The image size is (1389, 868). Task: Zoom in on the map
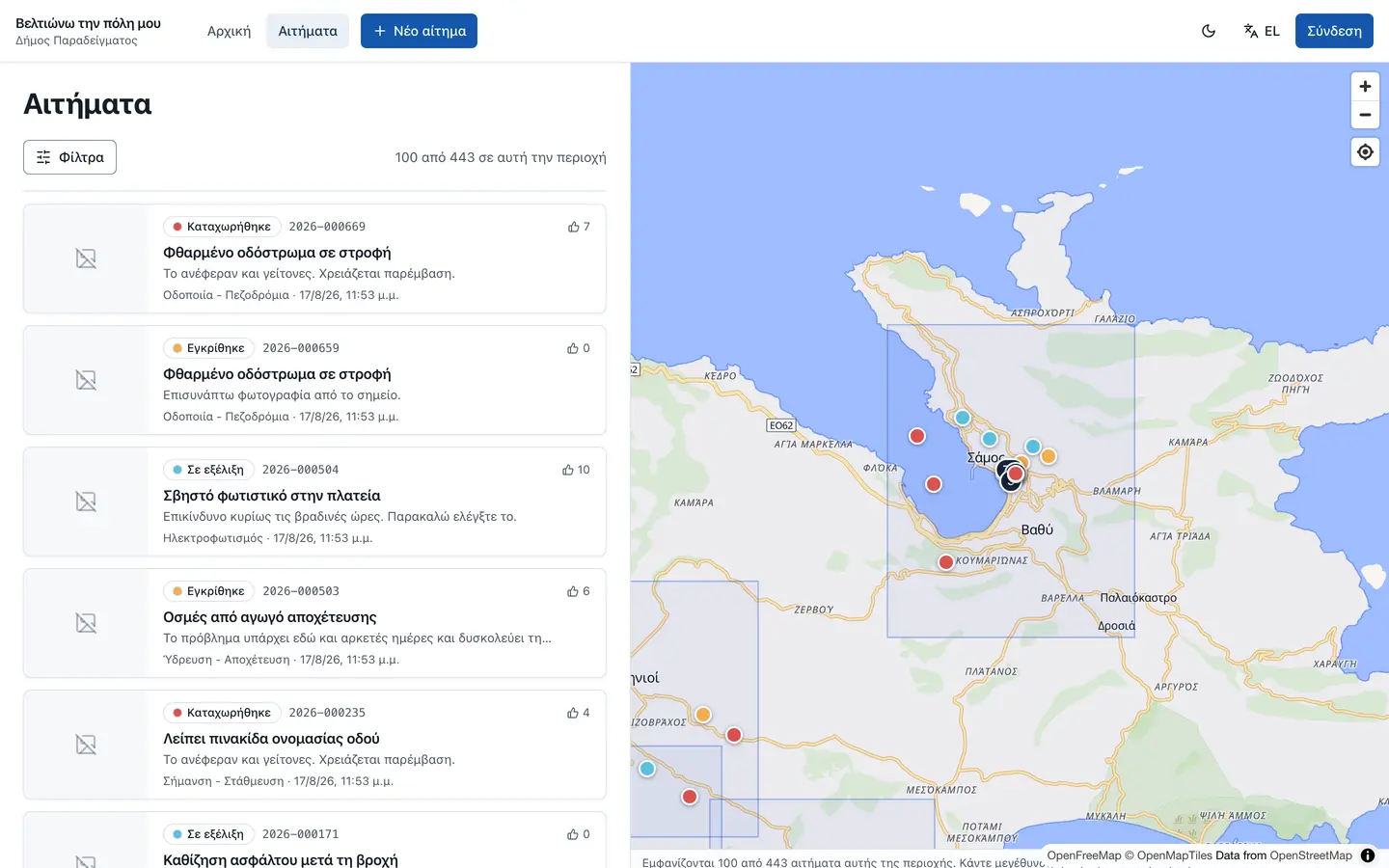pyautogui.click(x=1365, y=87)
